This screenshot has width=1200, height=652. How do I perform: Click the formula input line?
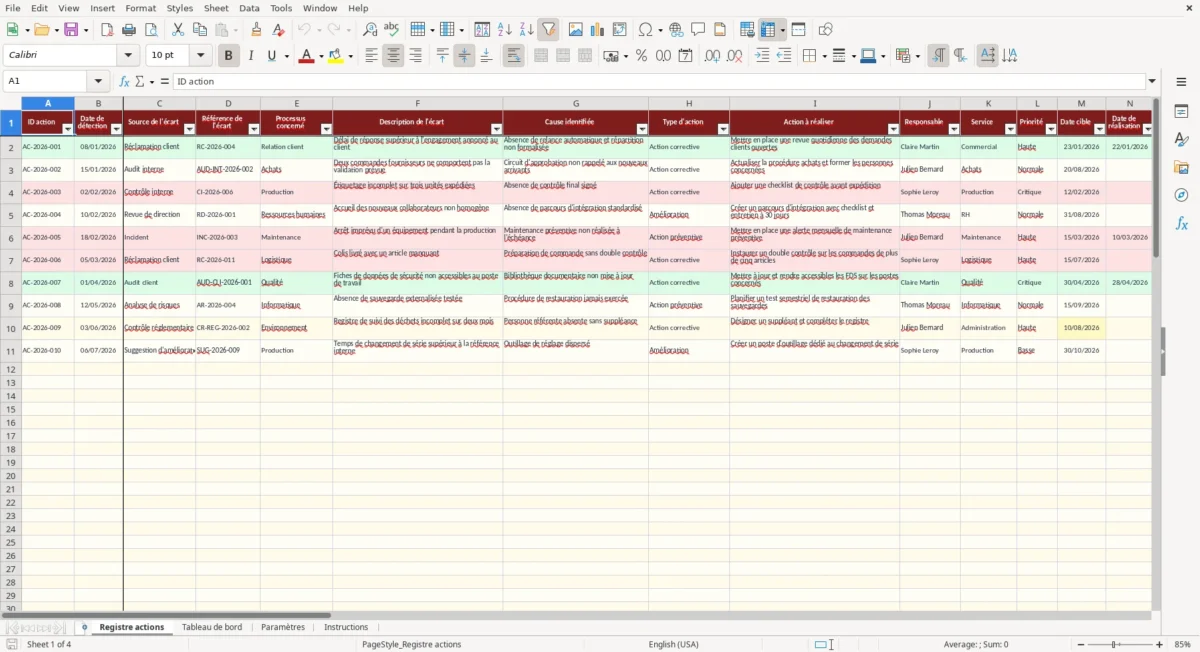coord(658,81)
